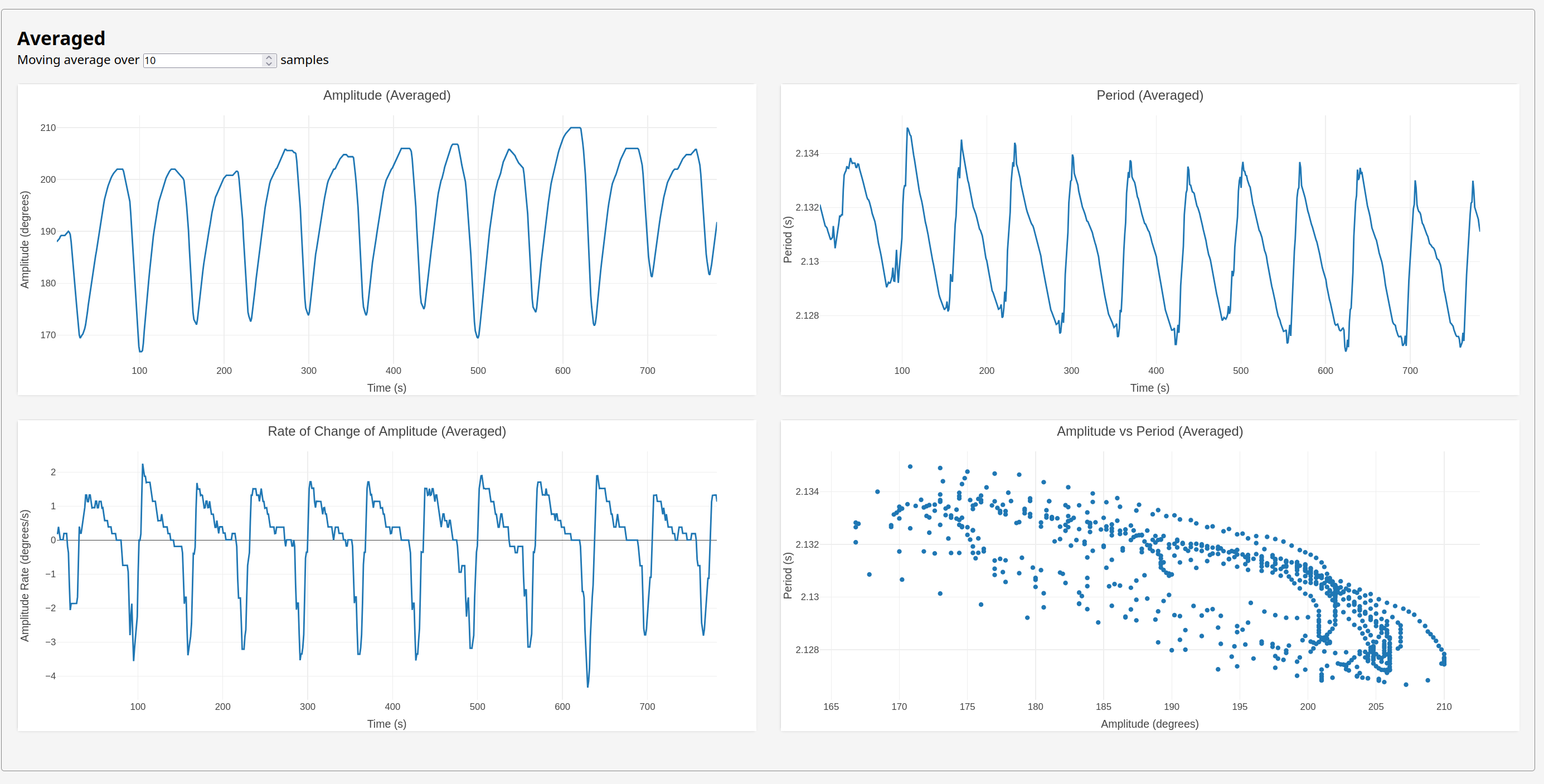Click the 700 tick on Period chart x-axis
Viewport: 1544px width, 784px height.
coord(1410,371)
